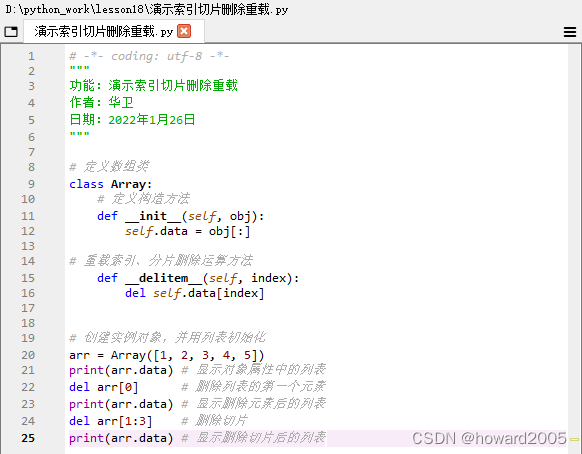Viewport: 582px width, 454px height.
Task: Click the 'def __delitem__(self, index):' line
Action: tap(198, 278)
